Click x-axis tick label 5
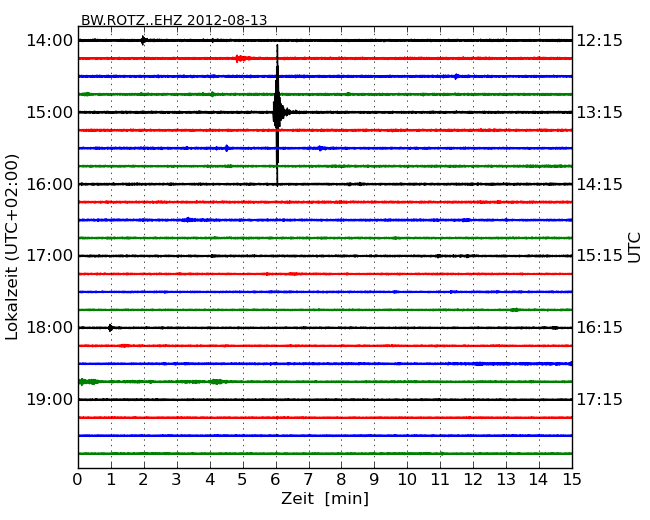Screen dimensions: 650x520 point(243,480)
